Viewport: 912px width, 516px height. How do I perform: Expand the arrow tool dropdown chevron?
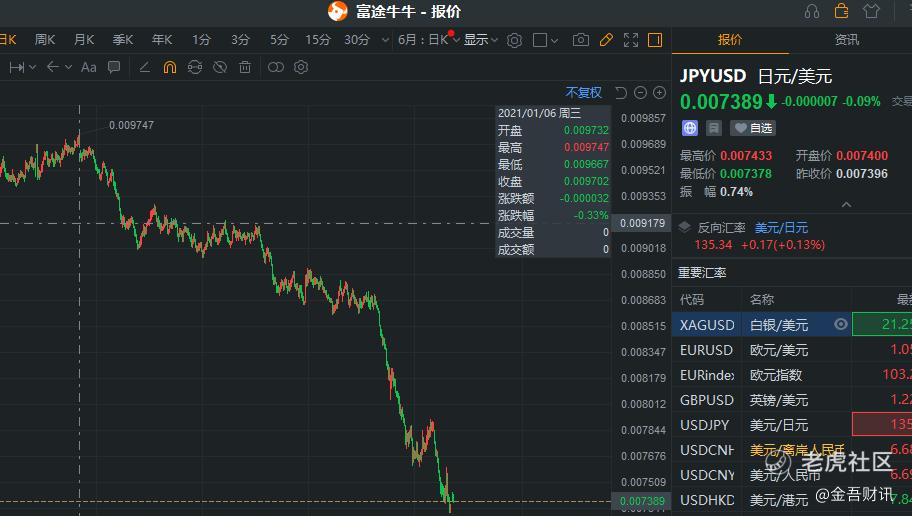tap(69, 67)
